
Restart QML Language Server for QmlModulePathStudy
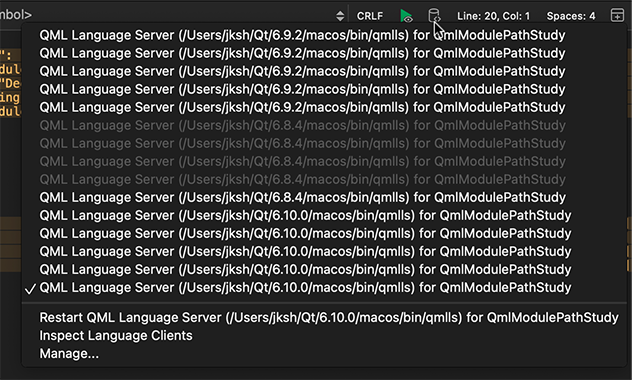pyautogui.click(x=328, y=318)
